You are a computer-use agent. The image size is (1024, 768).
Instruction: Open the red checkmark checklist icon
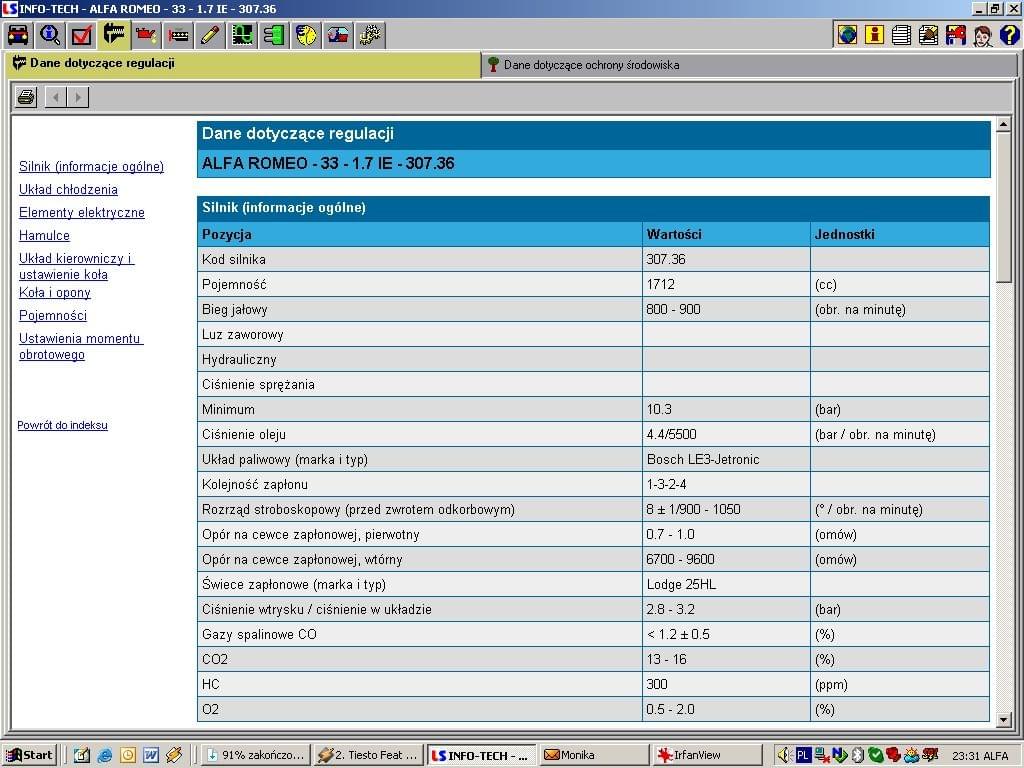[82, 35]
